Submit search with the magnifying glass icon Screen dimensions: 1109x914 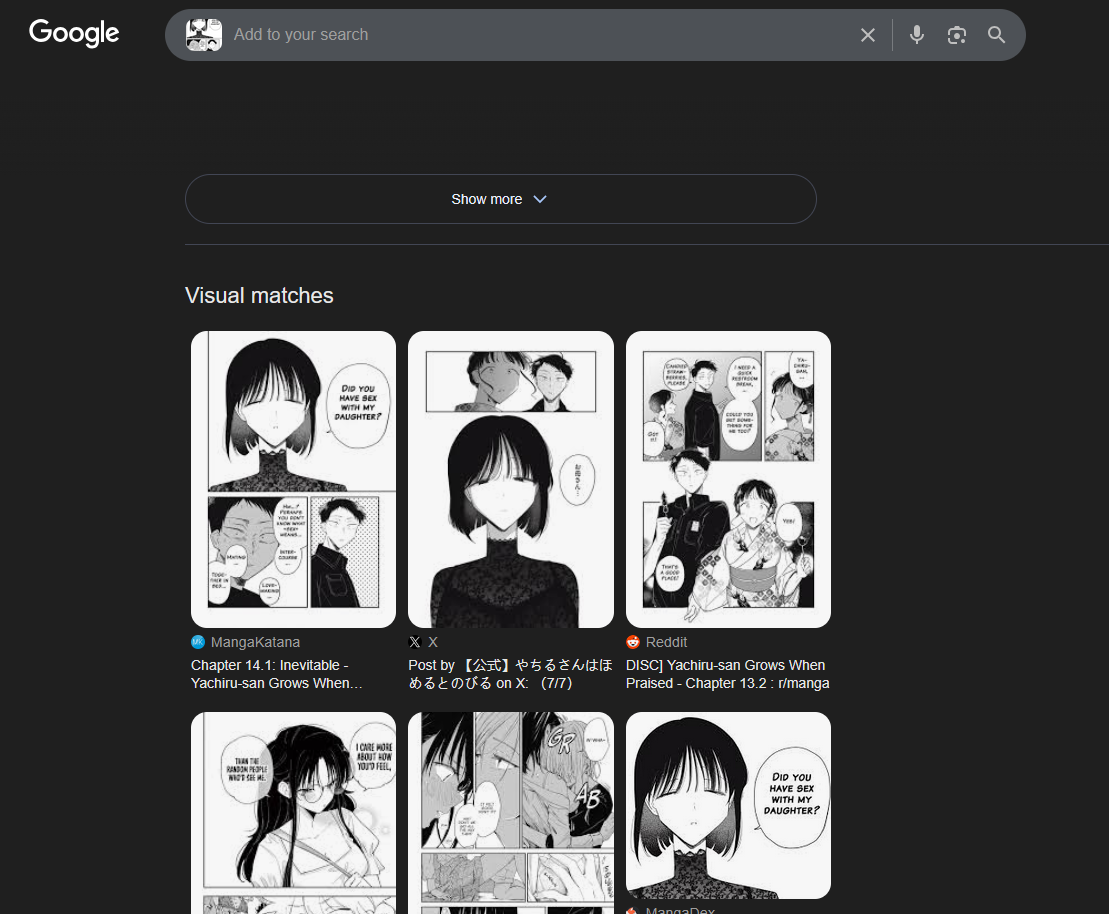click(x=996, y=35)
